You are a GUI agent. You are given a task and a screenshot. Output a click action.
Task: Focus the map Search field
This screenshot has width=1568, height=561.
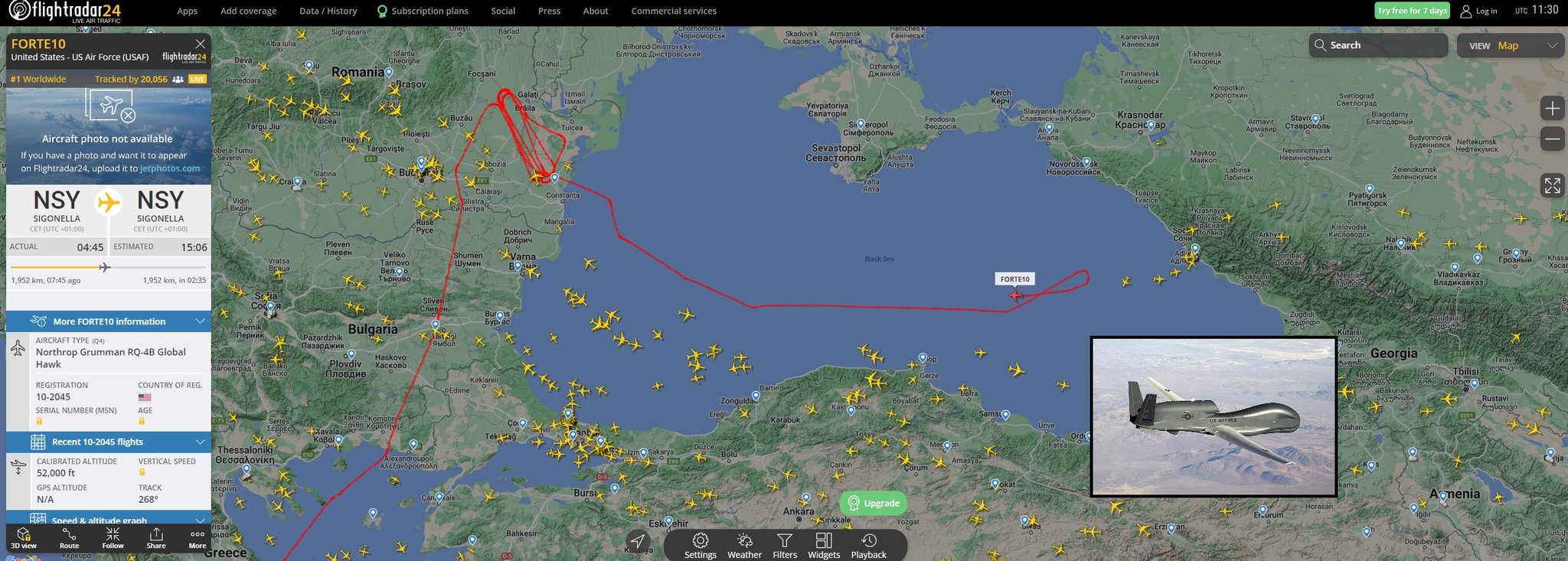(1378, 45)
